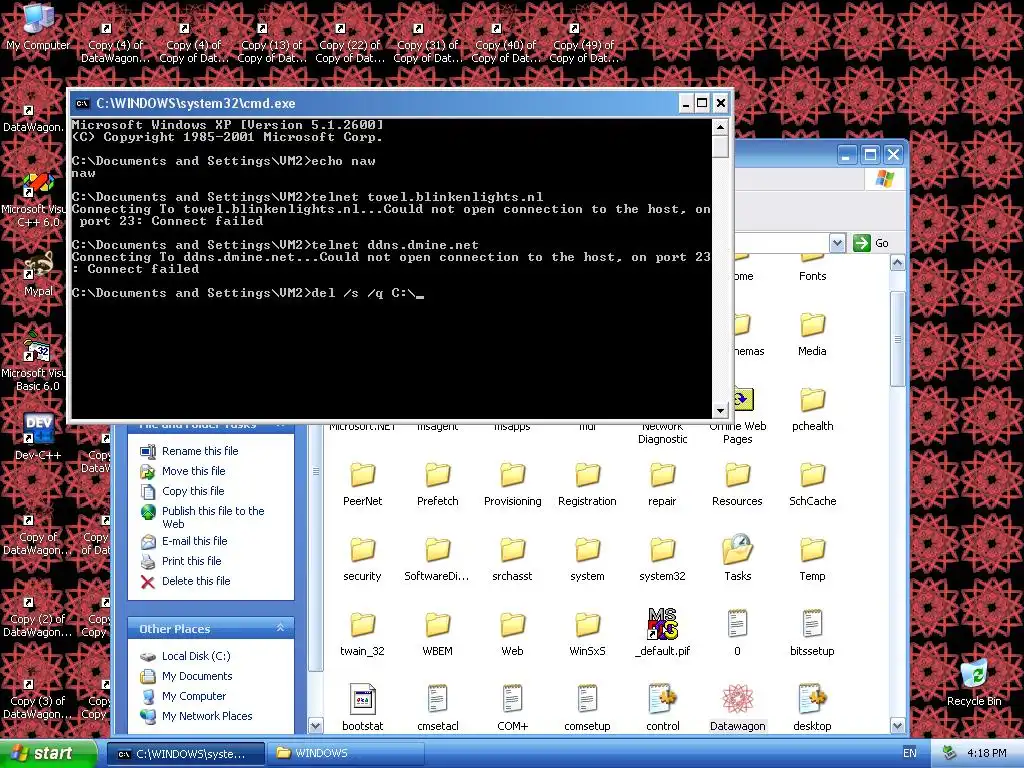Image resolution: width=1024 pixels, height=768 pixels.
Task: Switch to WINDOWS taskbar button
Action: [x=345, y=754]
